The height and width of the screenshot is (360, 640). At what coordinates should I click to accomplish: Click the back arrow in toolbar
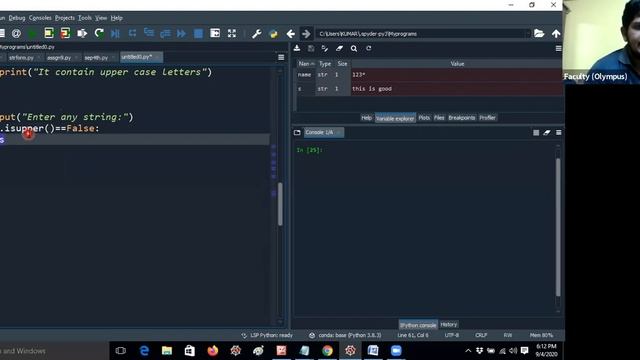pyautogui.click(x=290, y=33)
